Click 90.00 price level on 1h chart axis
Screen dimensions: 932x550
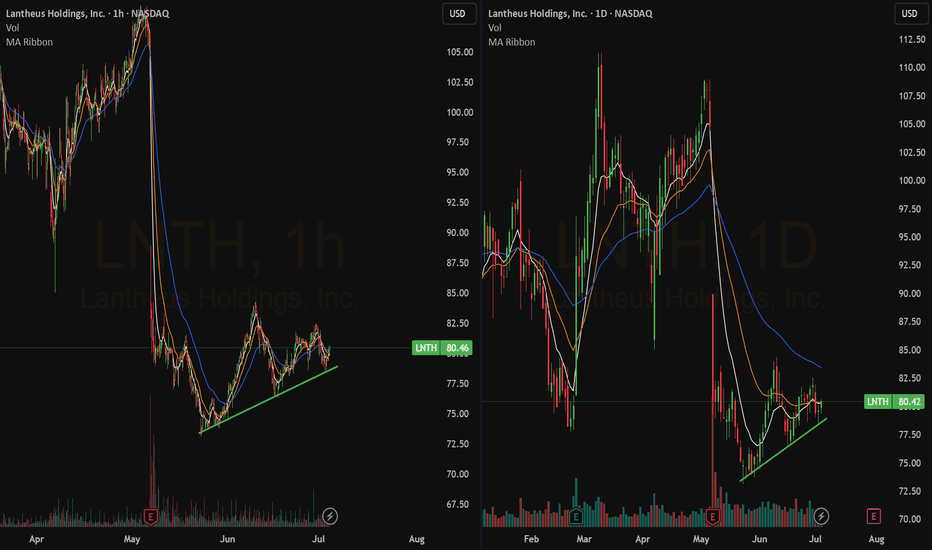tap(460, 233)
